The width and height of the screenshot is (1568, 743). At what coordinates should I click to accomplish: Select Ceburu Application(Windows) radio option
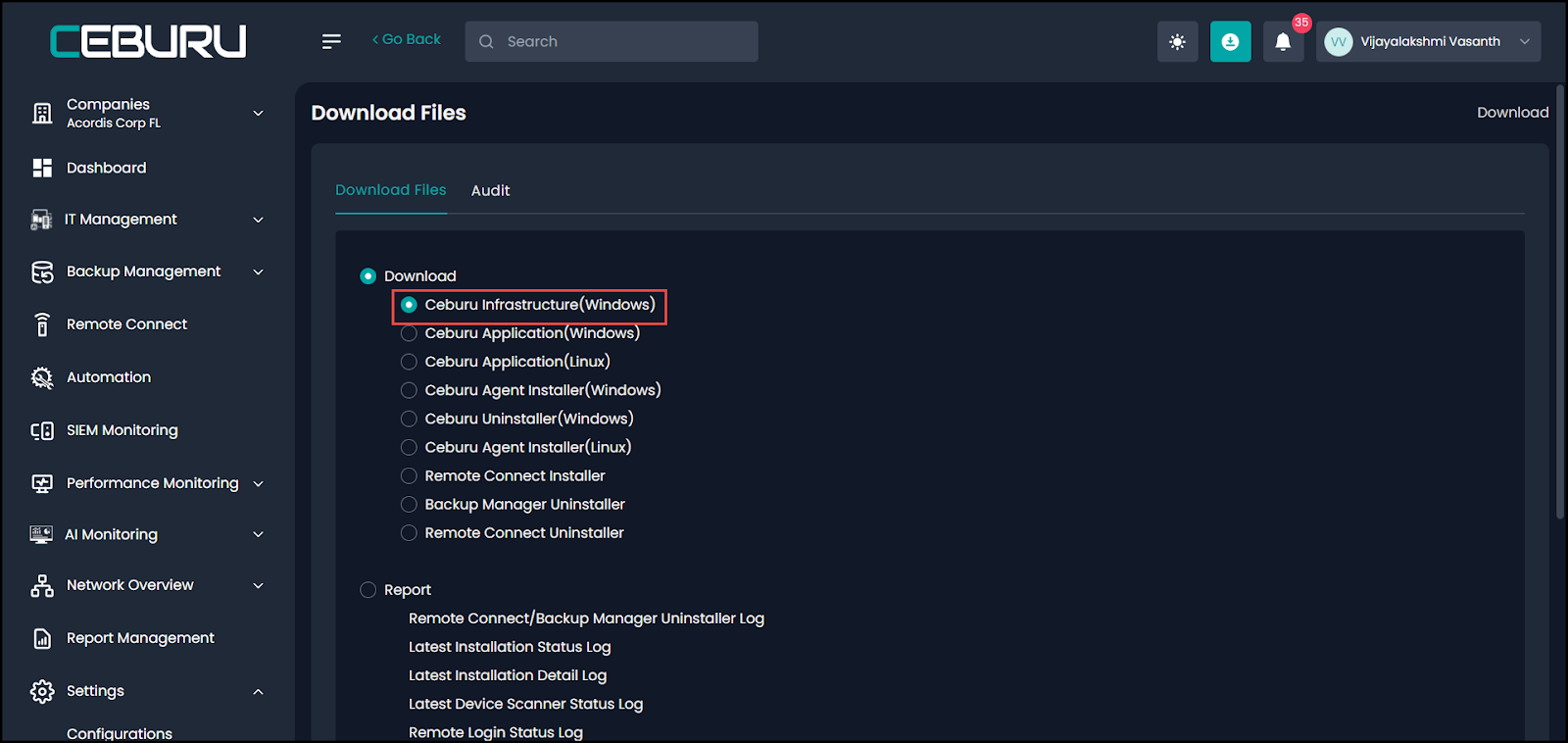pyautogui.click(x=409, y=333)
